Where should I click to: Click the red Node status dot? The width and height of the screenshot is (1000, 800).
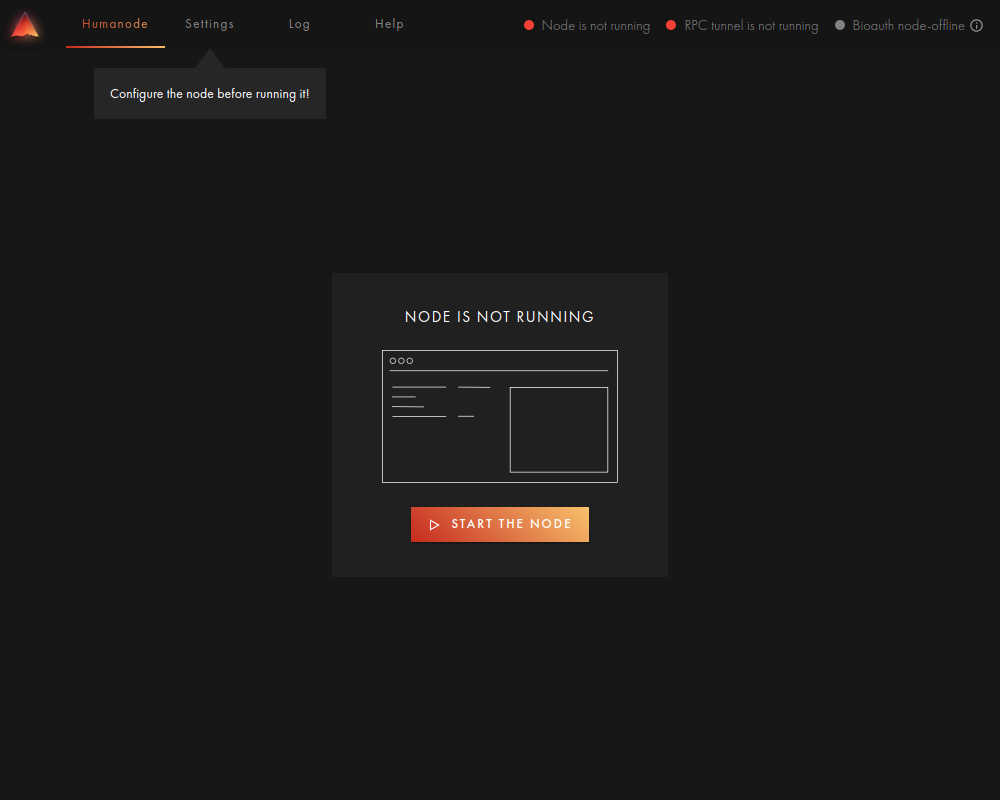point(529,26)
